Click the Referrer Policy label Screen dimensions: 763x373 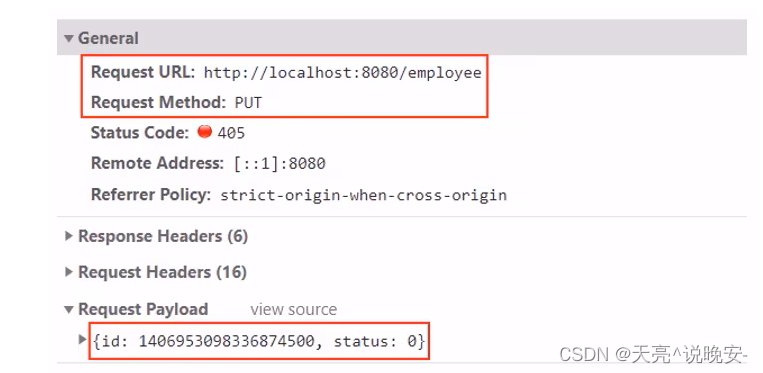click(150, 195)
